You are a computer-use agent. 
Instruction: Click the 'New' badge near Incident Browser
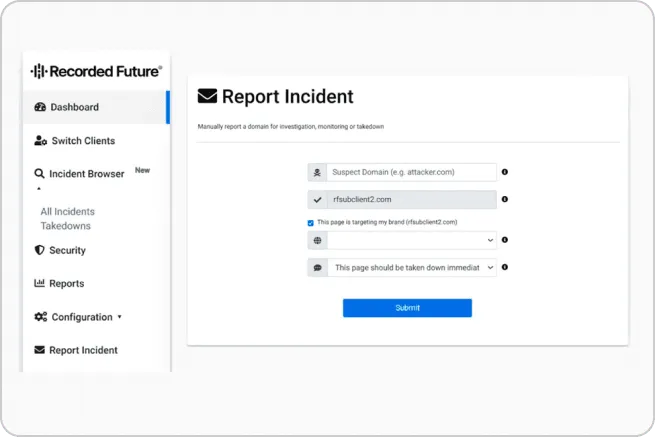pyautogui.click(x=142, y=170)
